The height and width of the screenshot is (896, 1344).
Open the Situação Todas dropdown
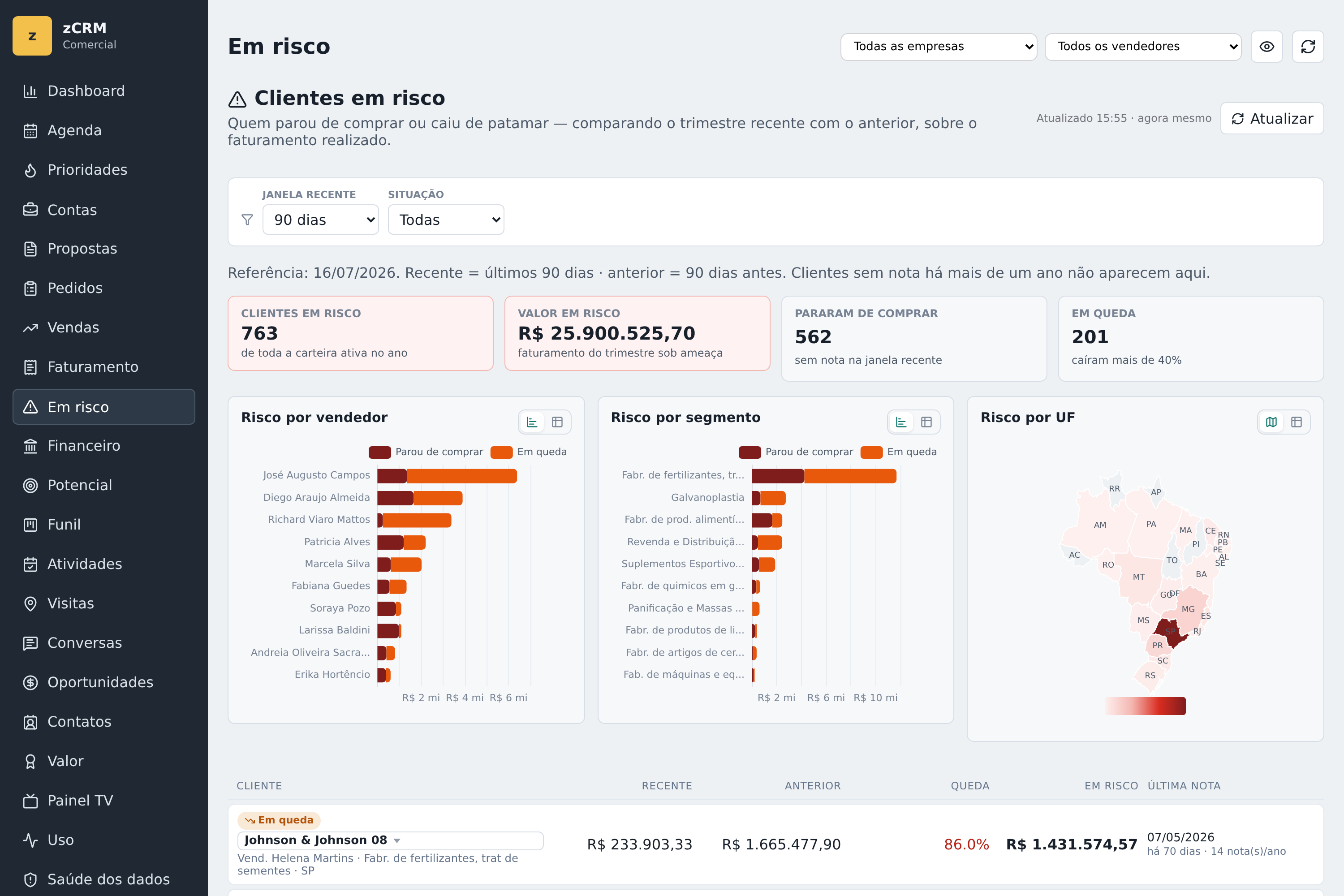click(x=446, y=220)
